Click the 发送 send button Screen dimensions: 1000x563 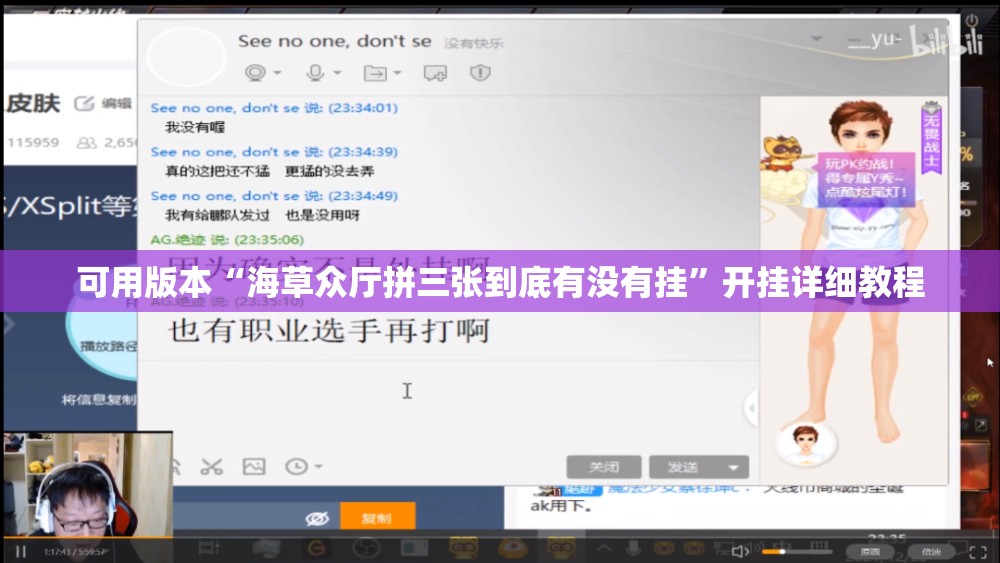pyautogui.click(x=684, y=467)
